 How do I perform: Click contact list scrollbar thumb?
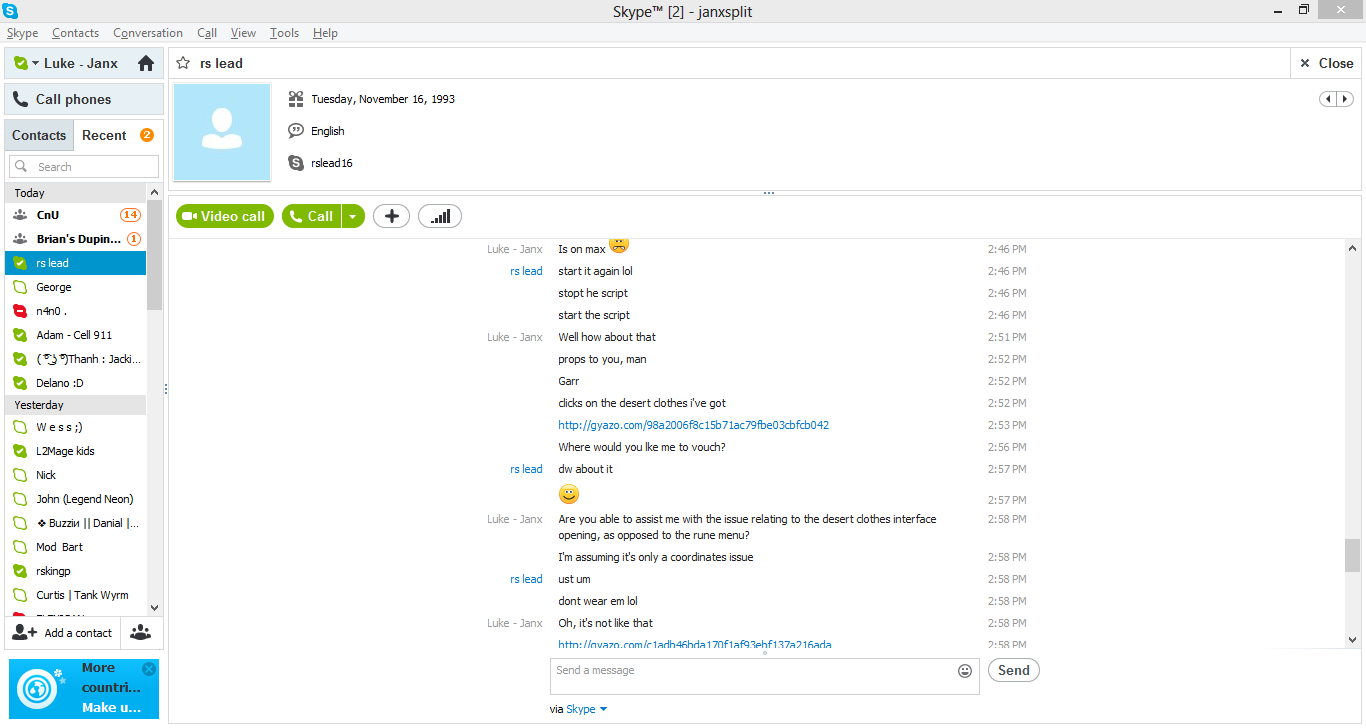[154, 256]
